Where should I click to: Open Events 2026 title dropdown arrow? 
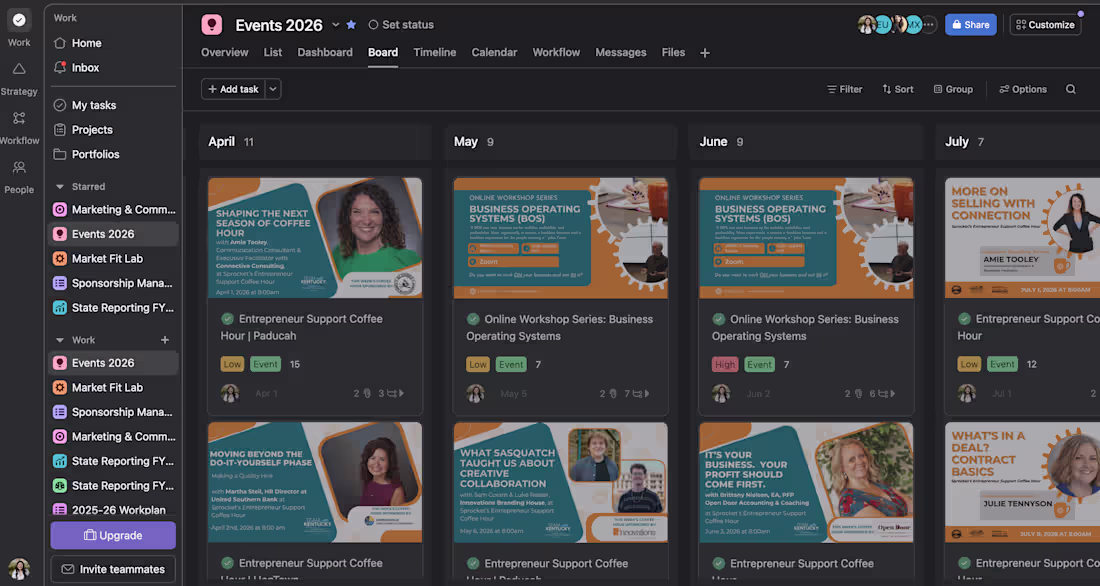click(335, 25)
